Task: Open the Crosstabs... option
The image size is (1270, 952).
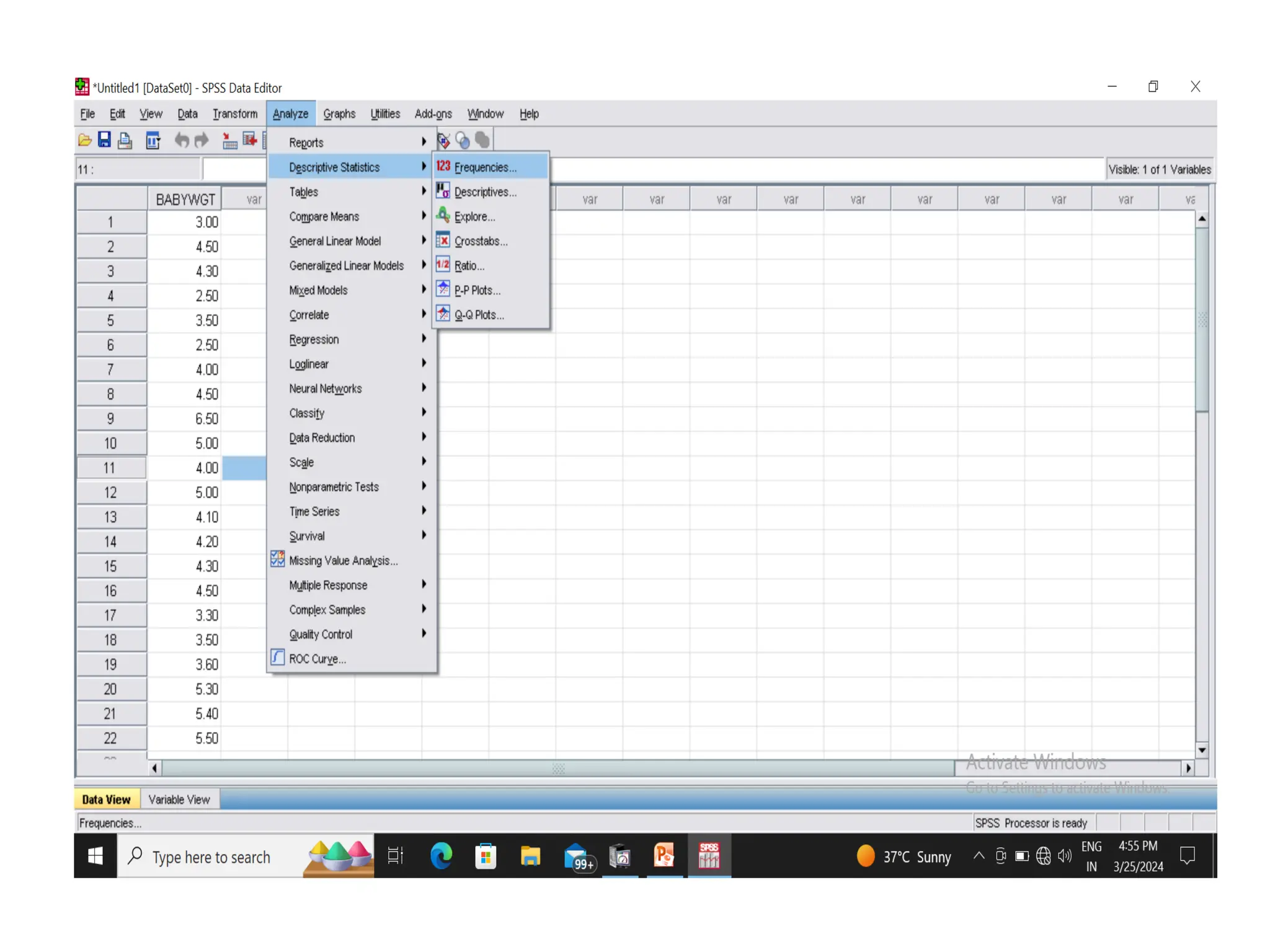Action: click(481, 241)
